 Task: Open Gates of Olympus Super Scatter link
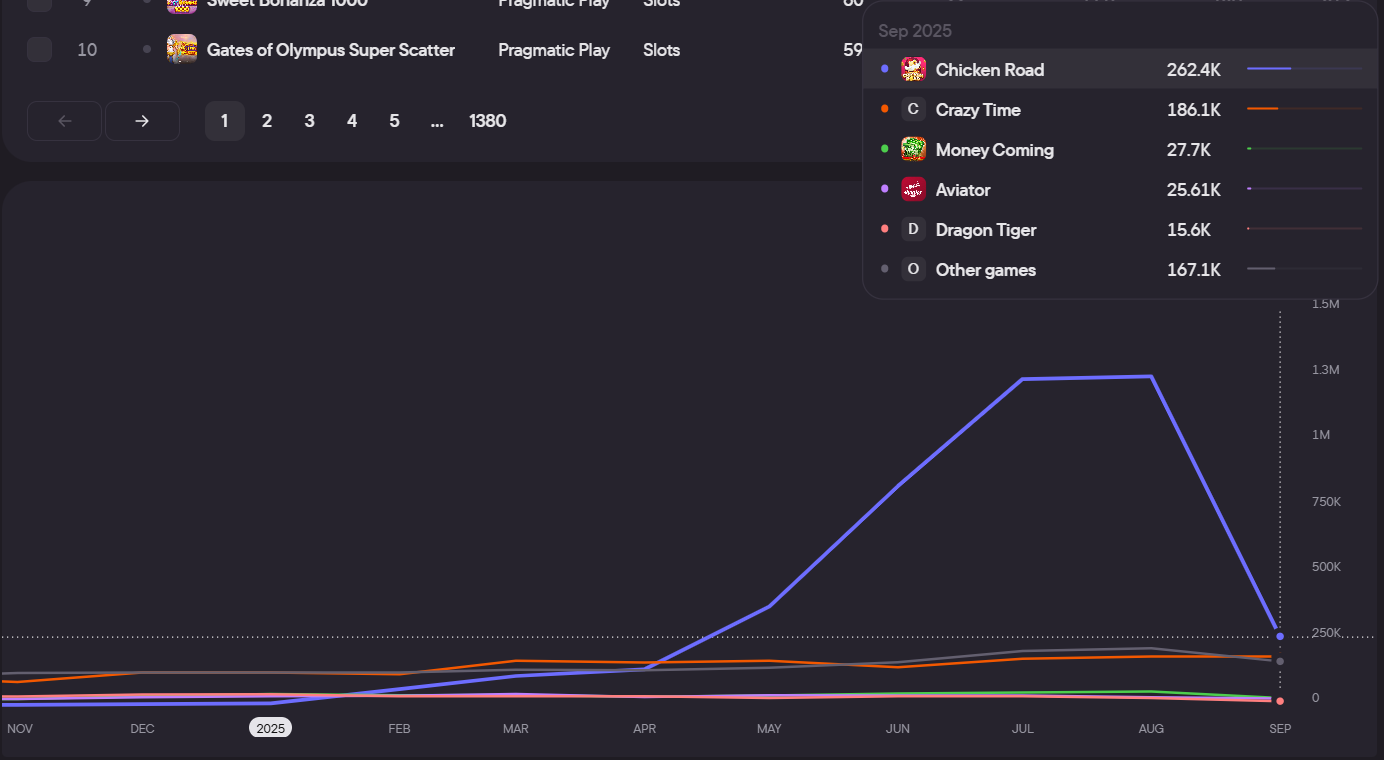point(331,50)
